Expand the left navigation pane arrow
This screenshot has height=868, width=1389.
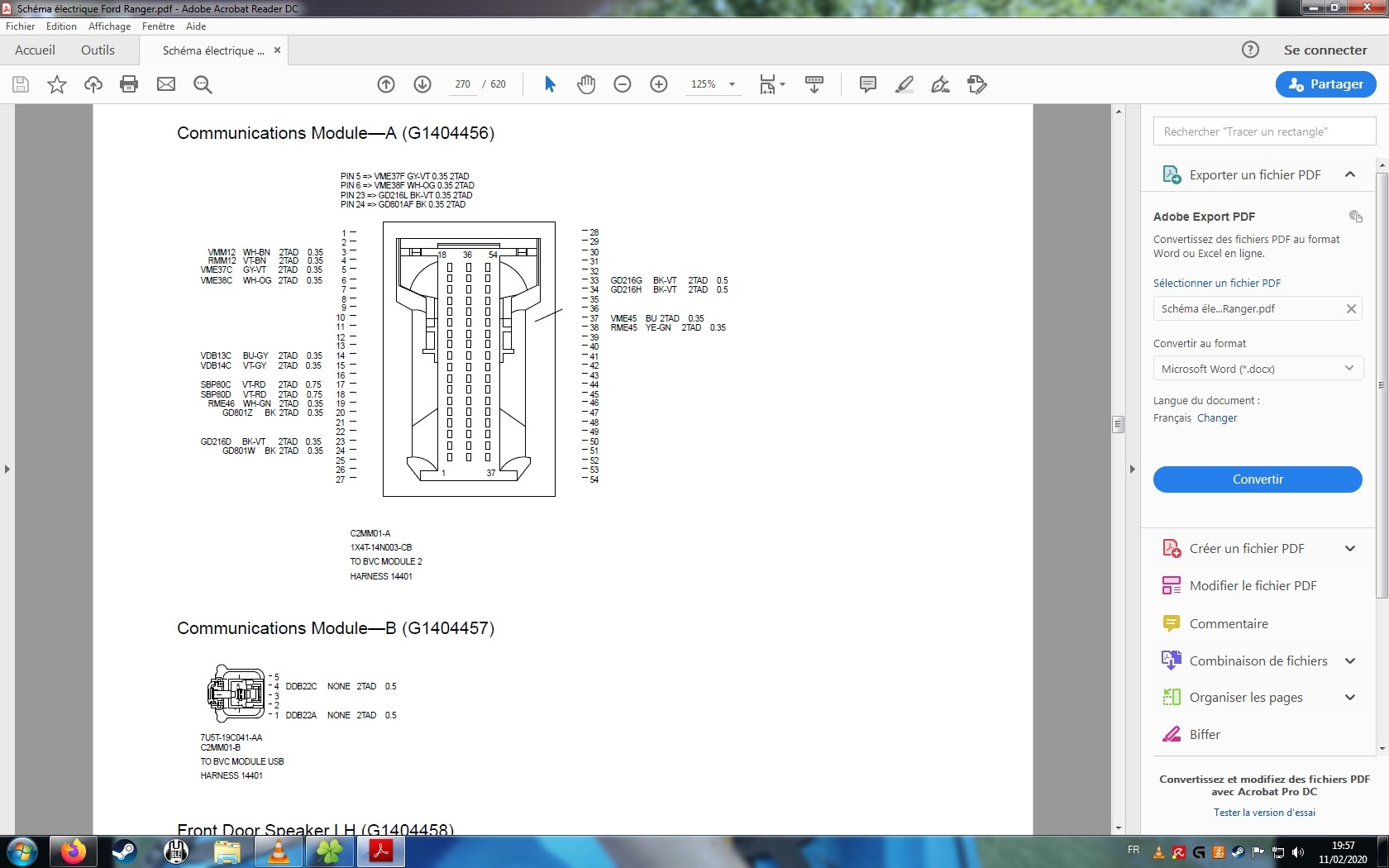(x=7, y=470)
